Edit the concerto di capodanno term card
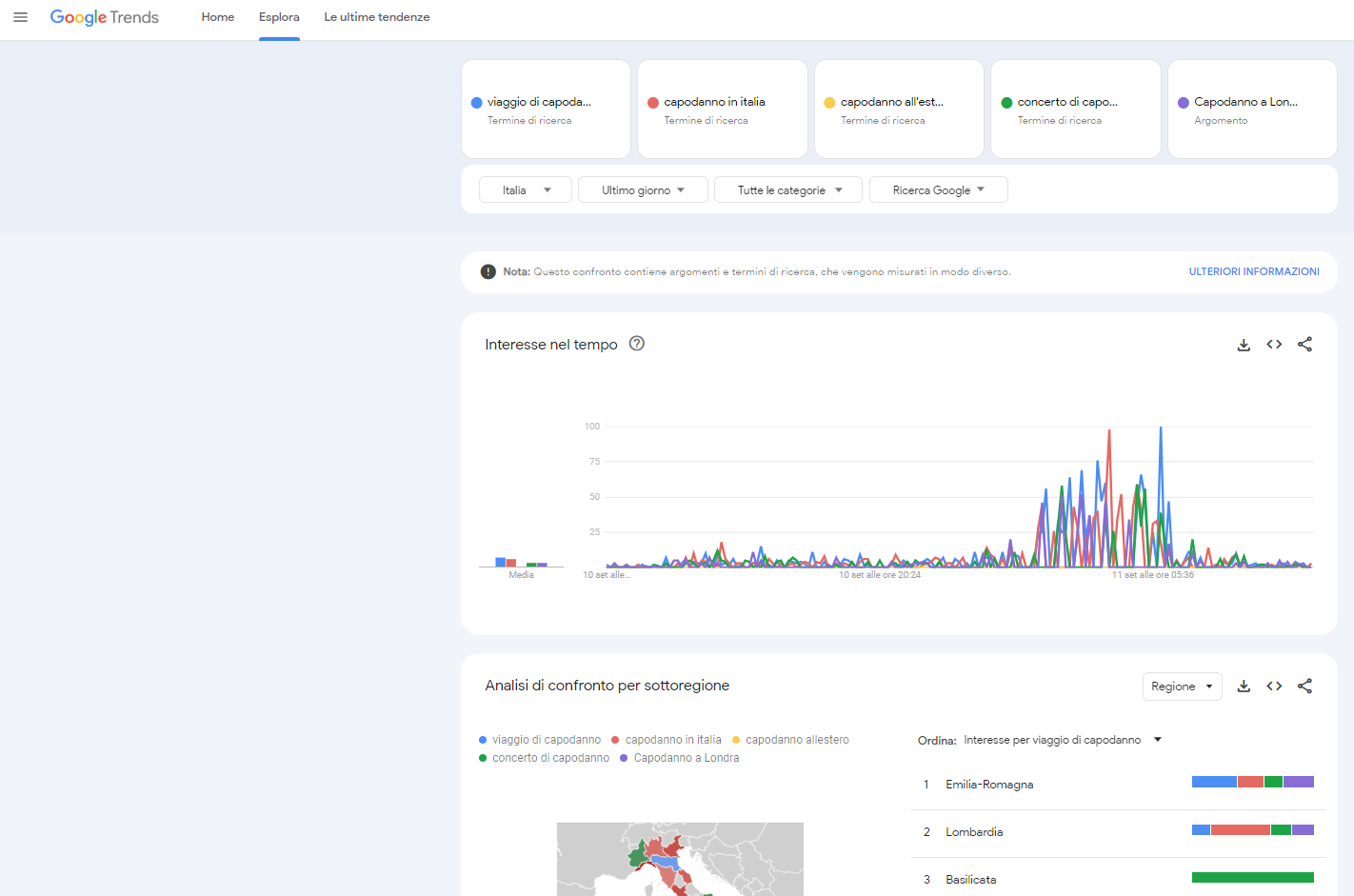 1076,110
